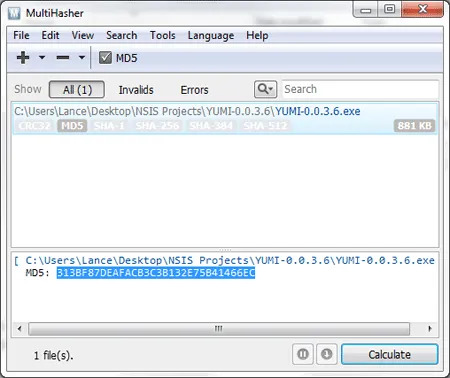Open the add-files dropdown arrow
450x378 pixels.
pos(42,58)
